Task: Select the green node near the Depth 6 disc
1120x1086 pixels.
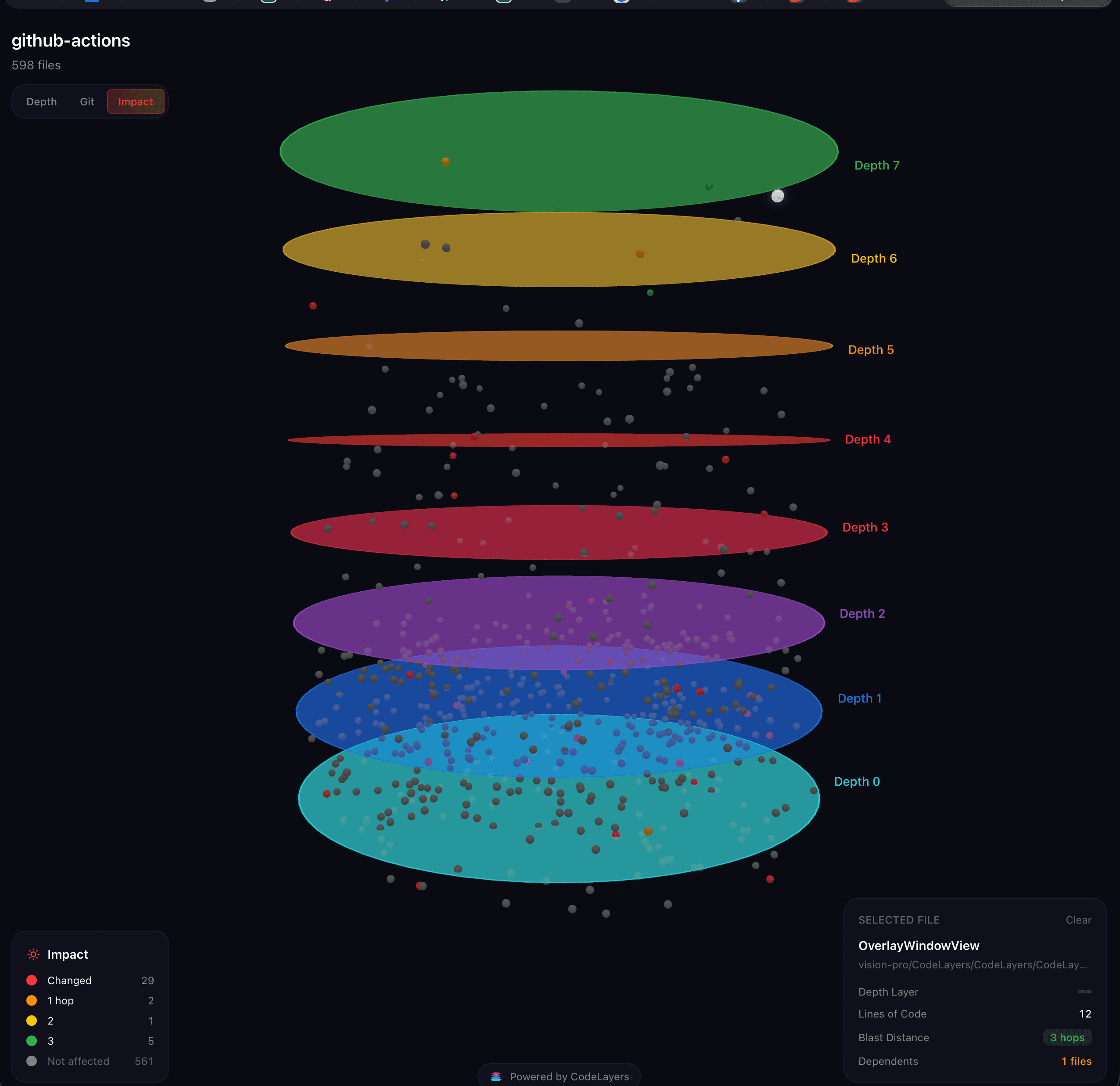Action: pos(650,292)
